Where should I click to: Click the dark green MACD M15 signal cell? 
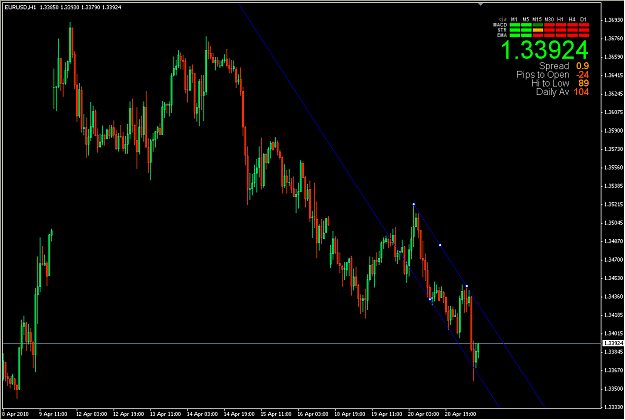[x=538, y=25]
